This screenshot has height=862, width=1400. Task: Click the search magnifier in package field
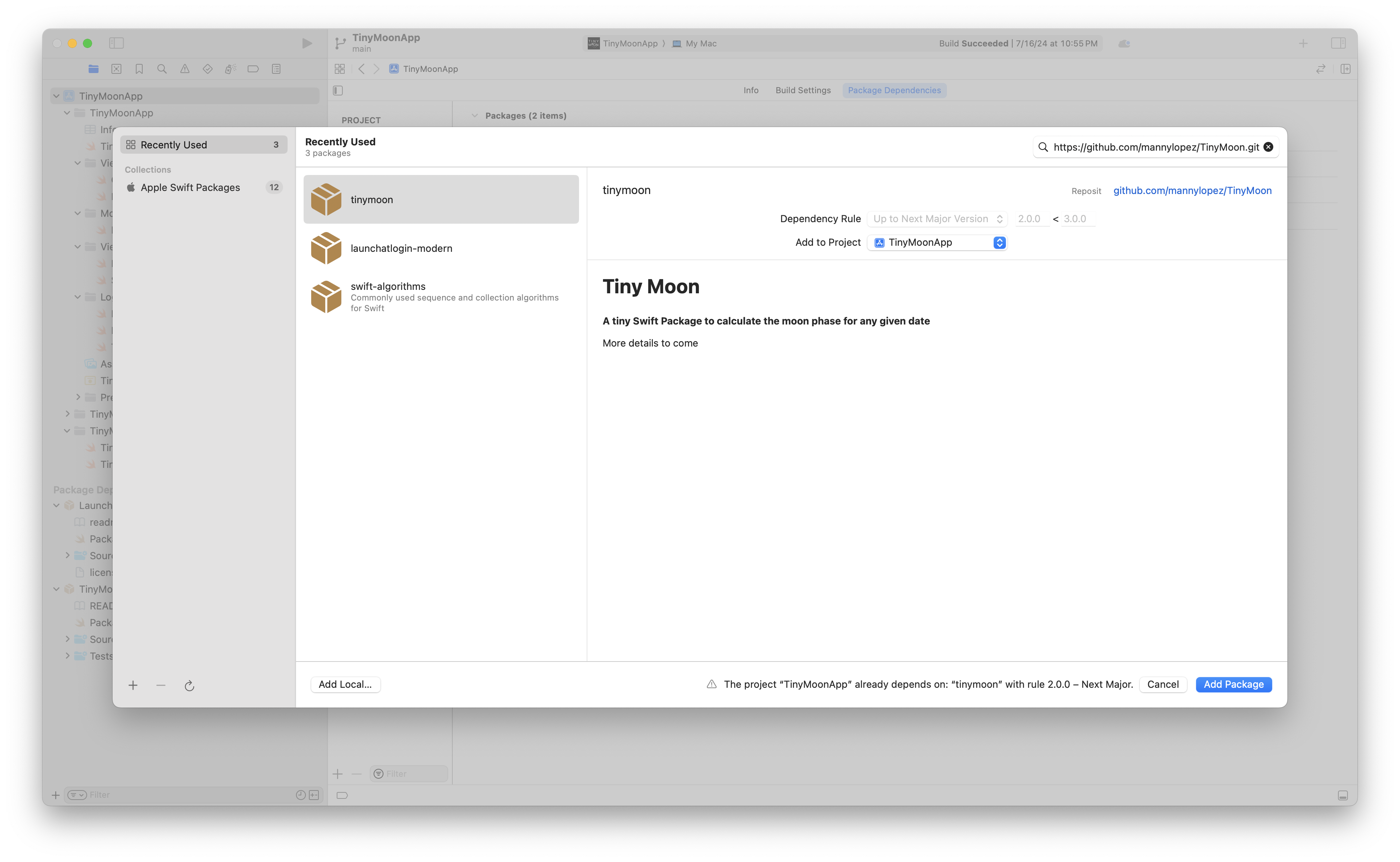coord(1043,146)
